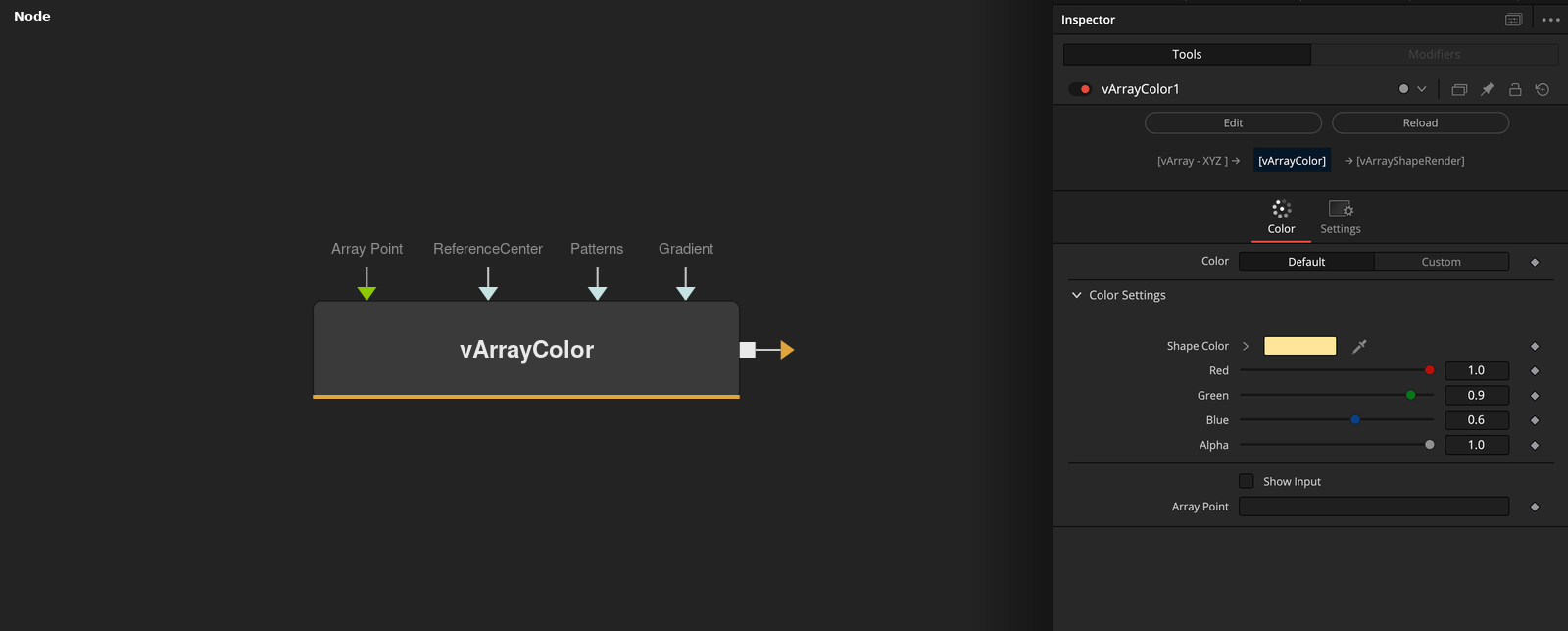This screenshot has width=1568, height=631.
Task: Open the Color page tab
Action: click(1281, 218)
